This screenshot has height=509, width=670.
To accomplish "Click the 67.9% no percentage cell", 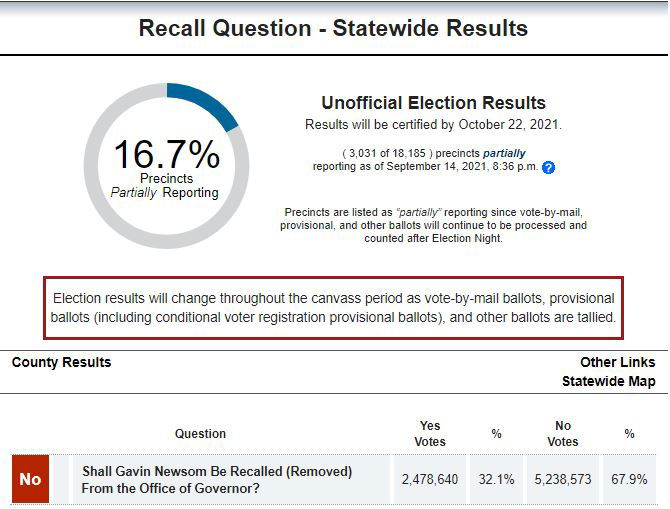I will point(629,480).
